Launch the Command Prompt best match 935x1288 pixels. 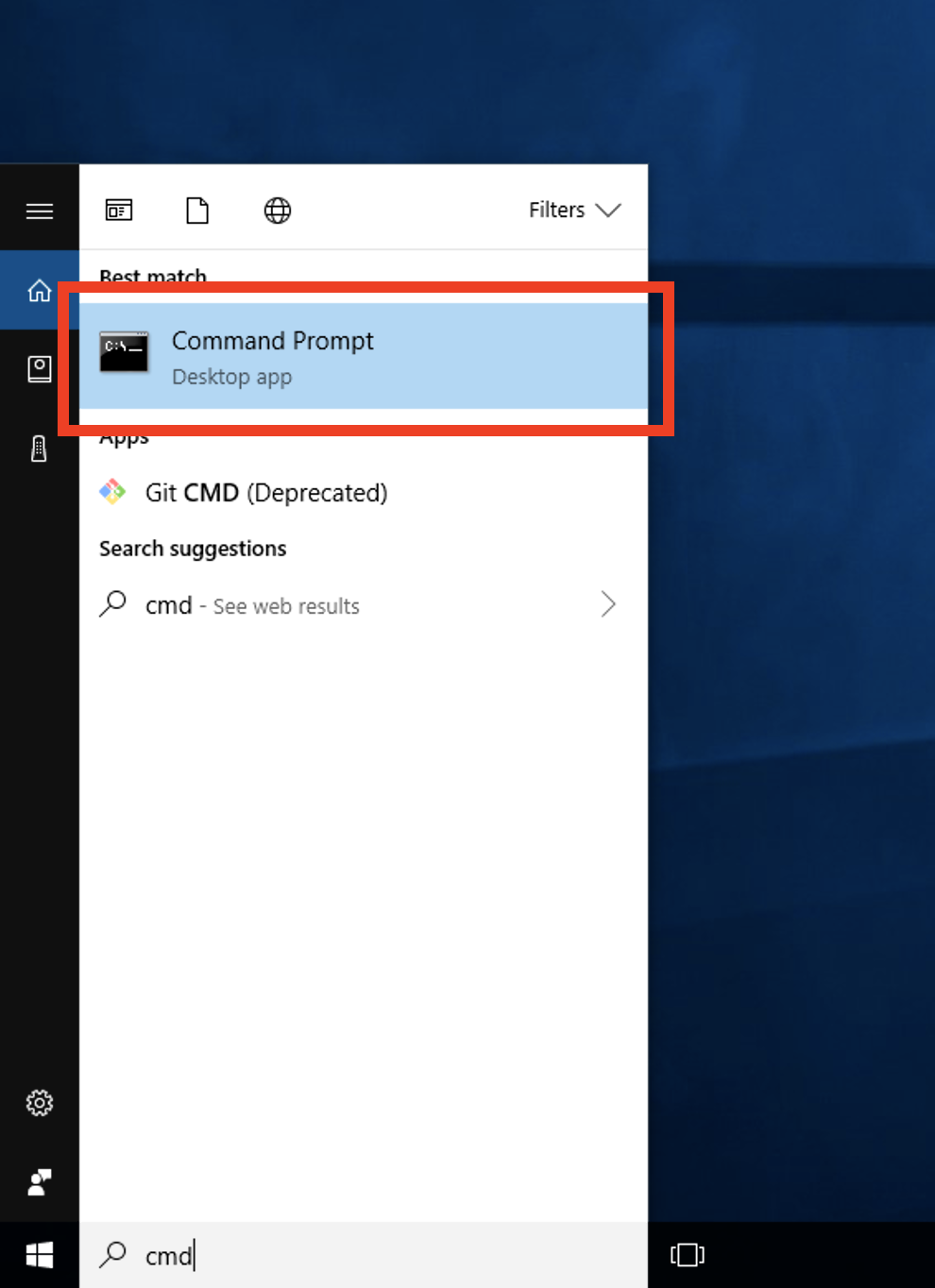364,356
